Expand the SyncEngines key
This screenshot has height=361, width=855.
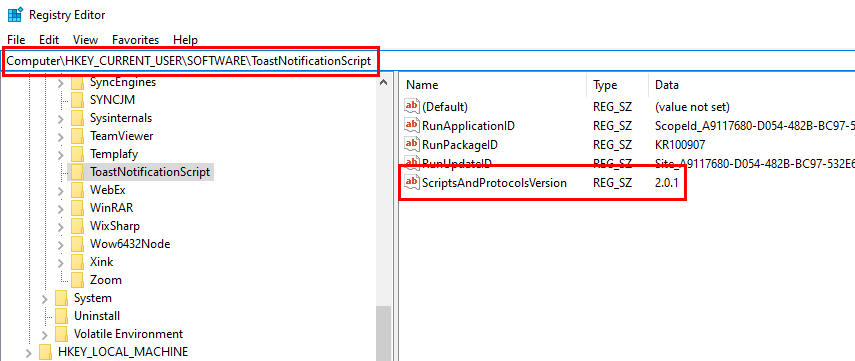61,82
